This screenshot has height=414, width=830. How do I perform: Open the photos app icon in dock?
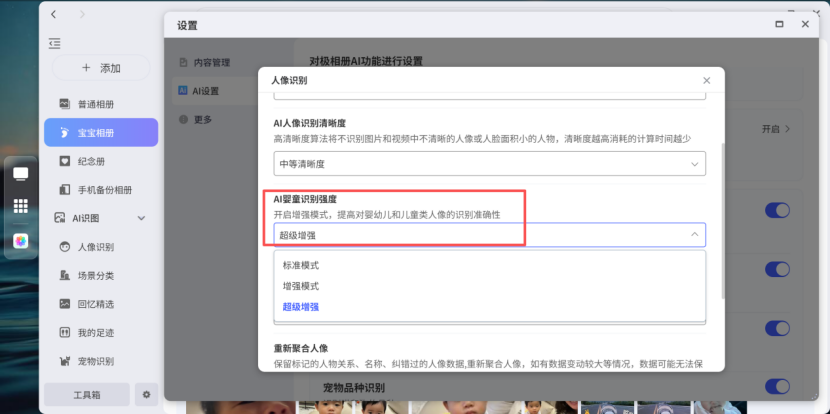tap(21, 241)
